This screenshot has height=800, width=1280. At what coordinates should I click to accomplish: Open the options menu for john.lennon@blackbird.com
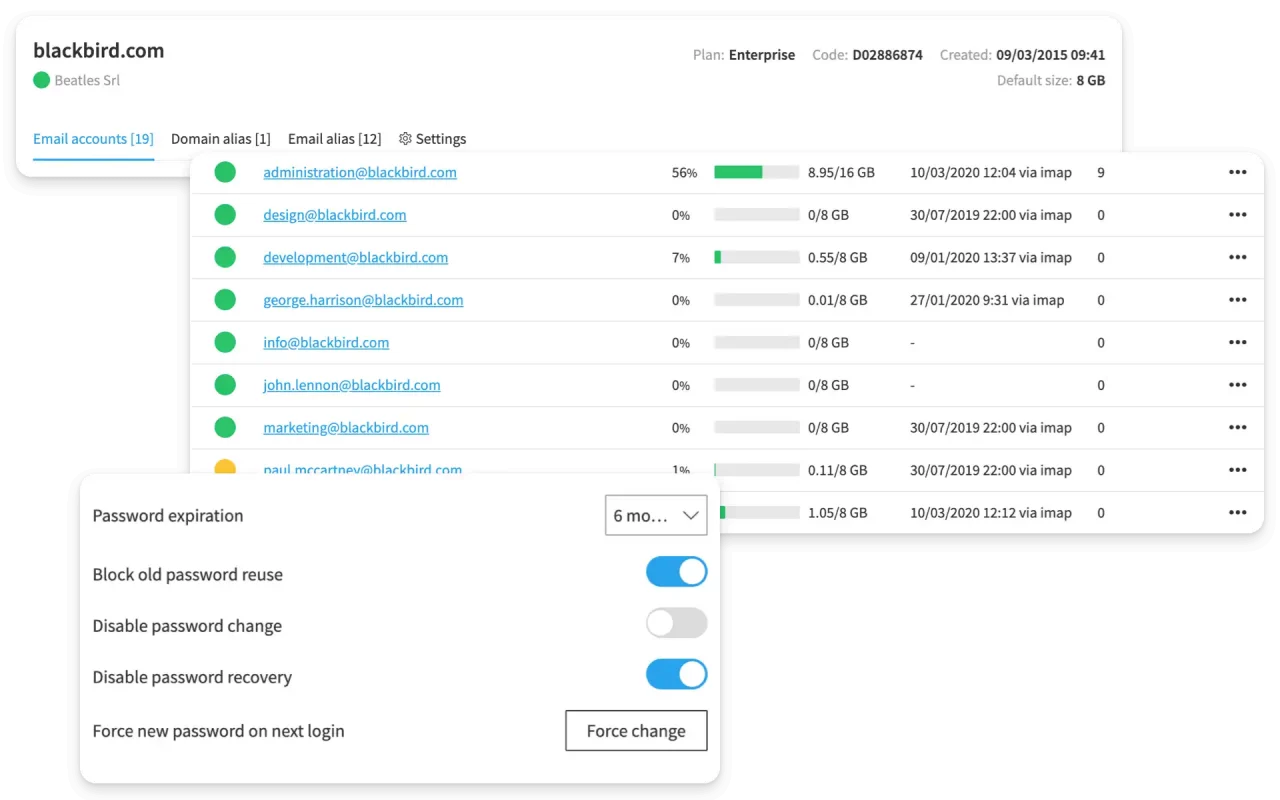1238,384
